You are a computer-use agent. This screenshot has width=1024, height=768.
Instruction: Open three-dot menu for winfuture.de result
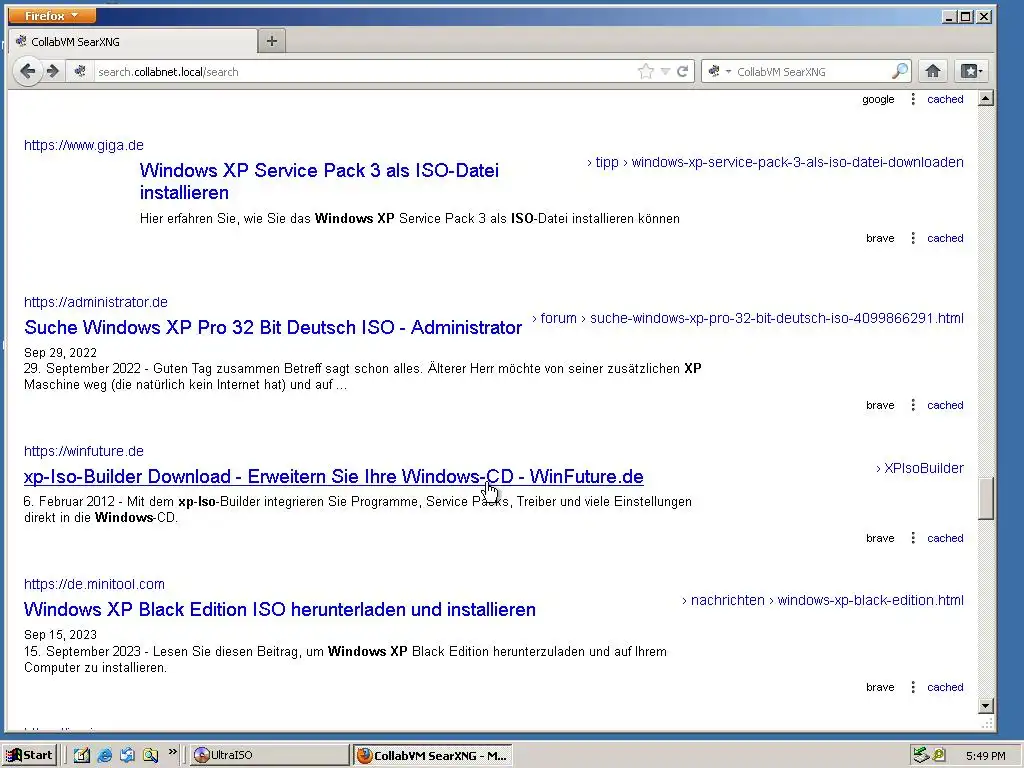click(913, 538)
